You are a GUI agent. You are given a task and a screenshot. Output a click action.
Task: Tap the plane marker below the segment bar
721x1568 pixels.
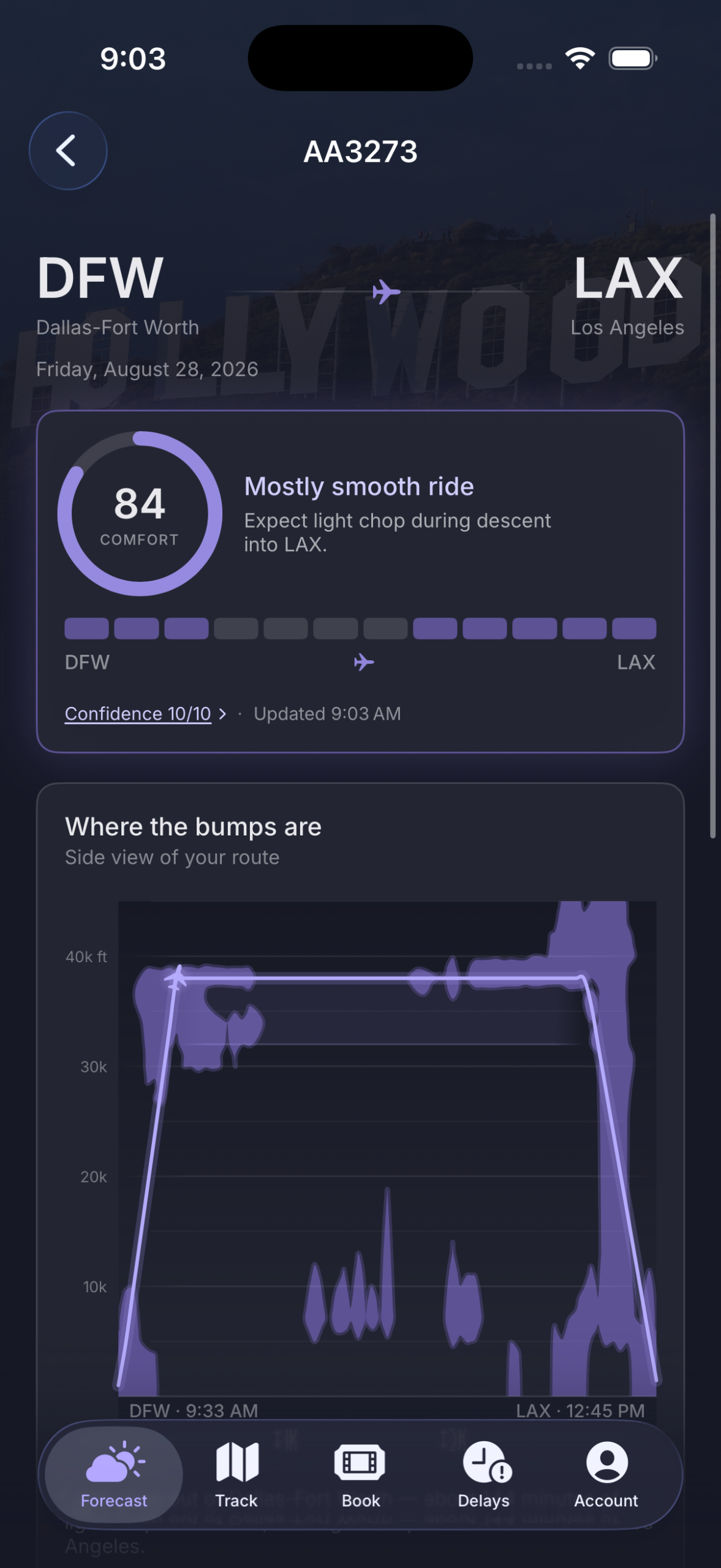[x=364, y=662]
